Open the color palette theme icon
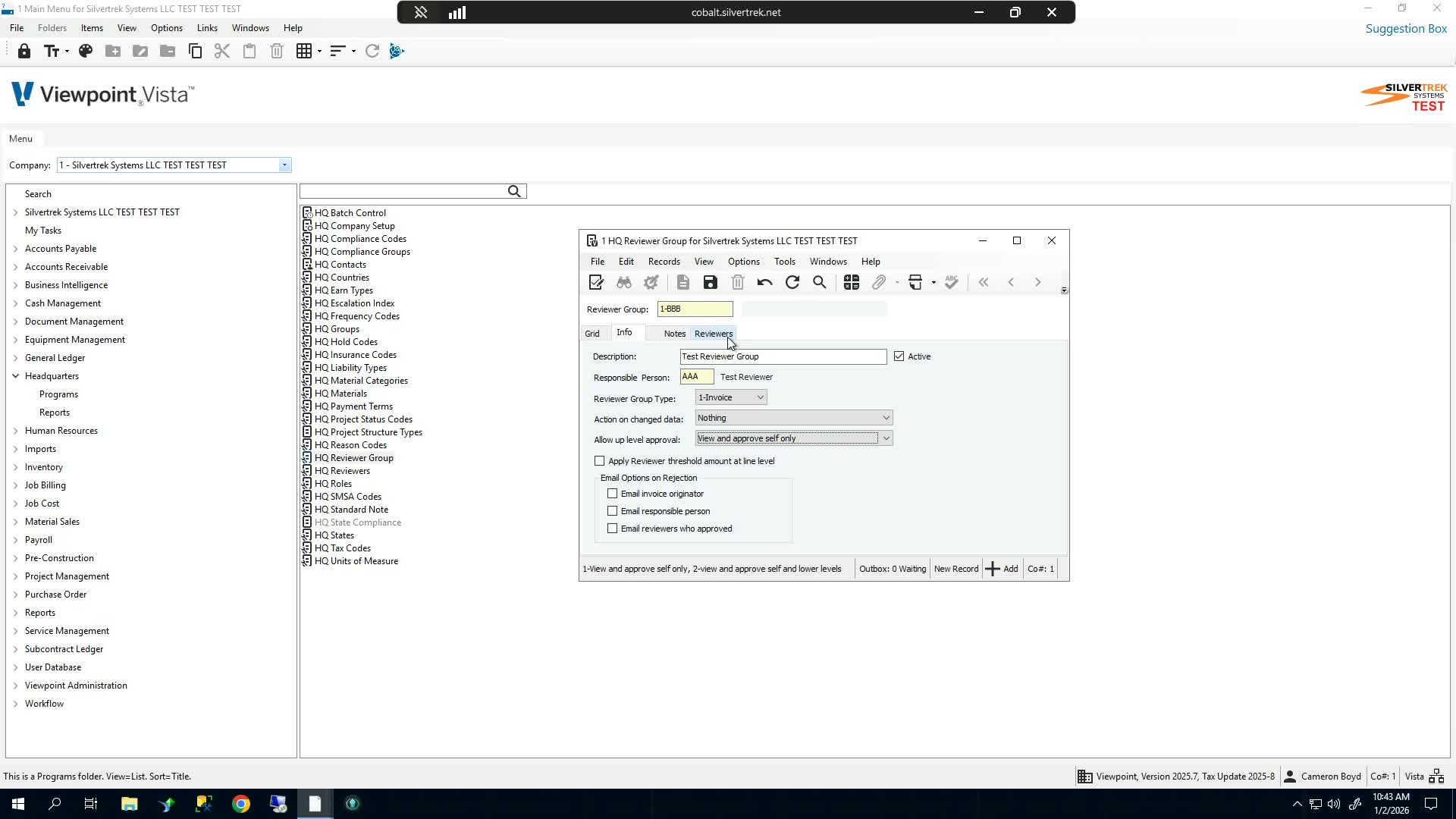 tap(86, 52)
